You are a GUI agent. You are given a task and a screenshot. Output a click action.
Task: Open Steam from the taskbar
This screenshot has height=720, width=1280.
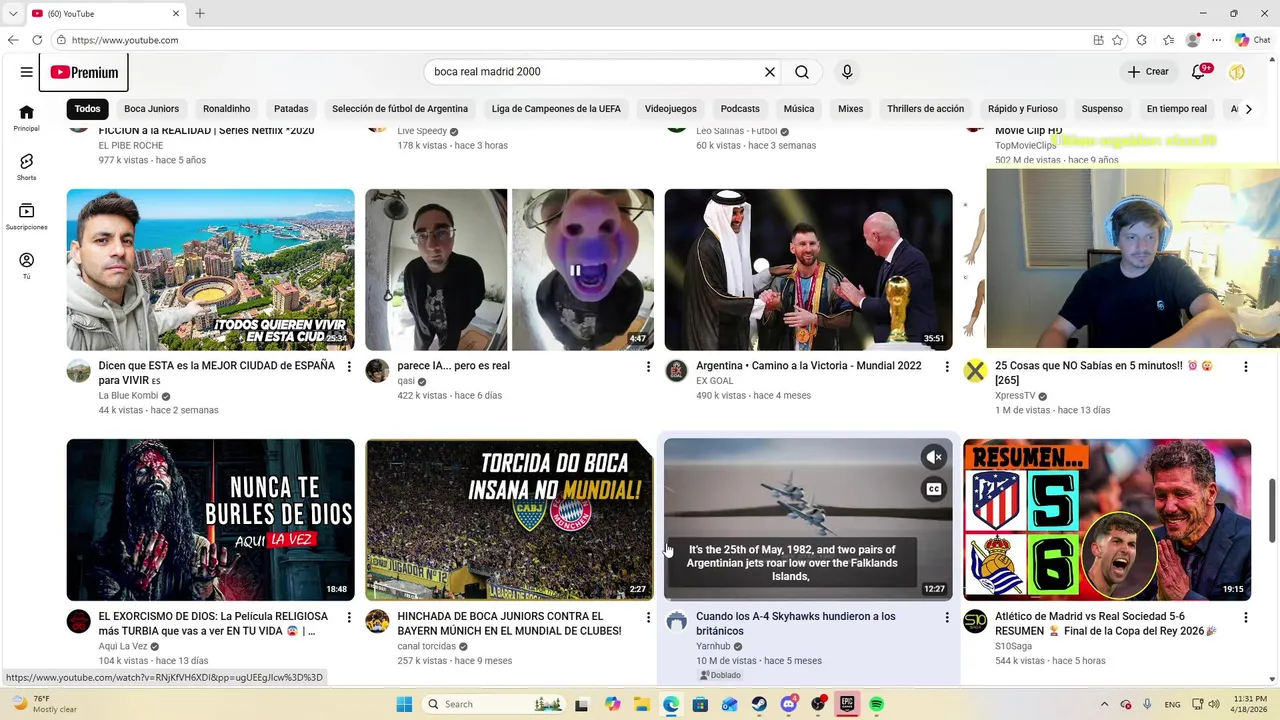(759, 704)
